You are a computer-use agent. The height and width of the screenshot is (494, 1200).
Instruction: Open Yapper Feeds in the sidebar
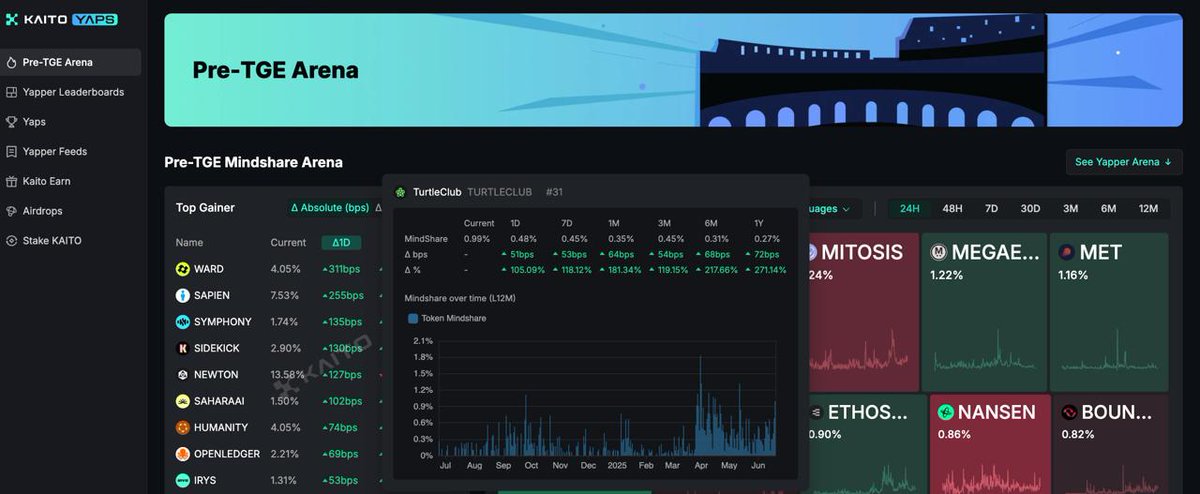[x=71, y=152]
